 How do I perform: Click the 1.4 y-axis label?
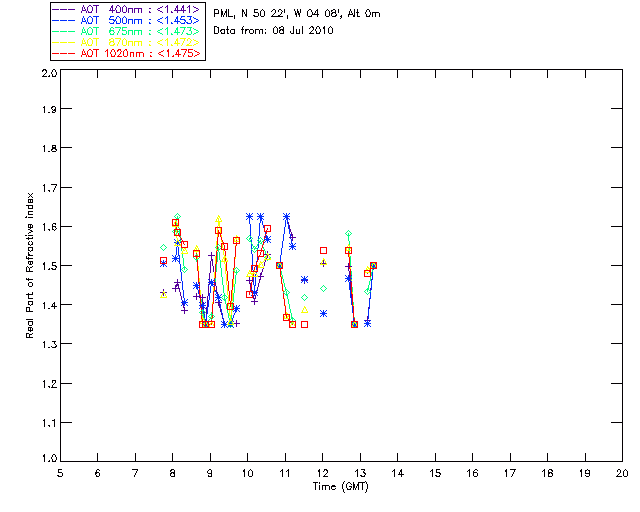pyautogui.click(x=49, y=305)
